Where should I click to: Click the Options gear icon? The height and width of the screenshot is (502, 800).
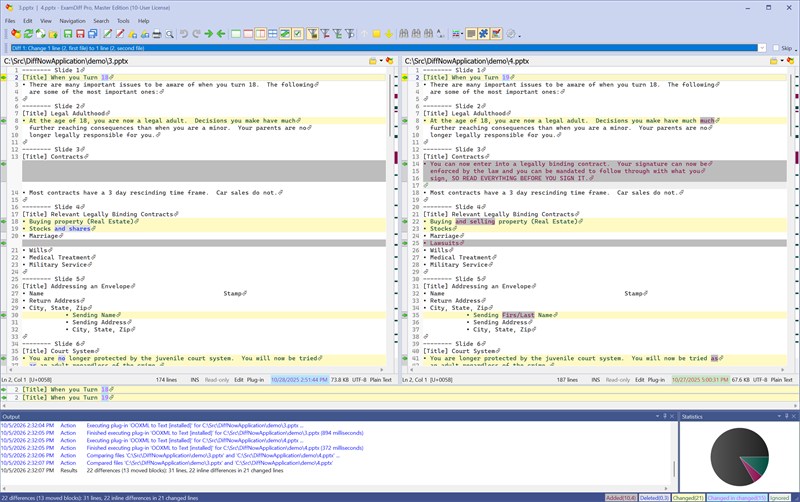coord(510,34)
